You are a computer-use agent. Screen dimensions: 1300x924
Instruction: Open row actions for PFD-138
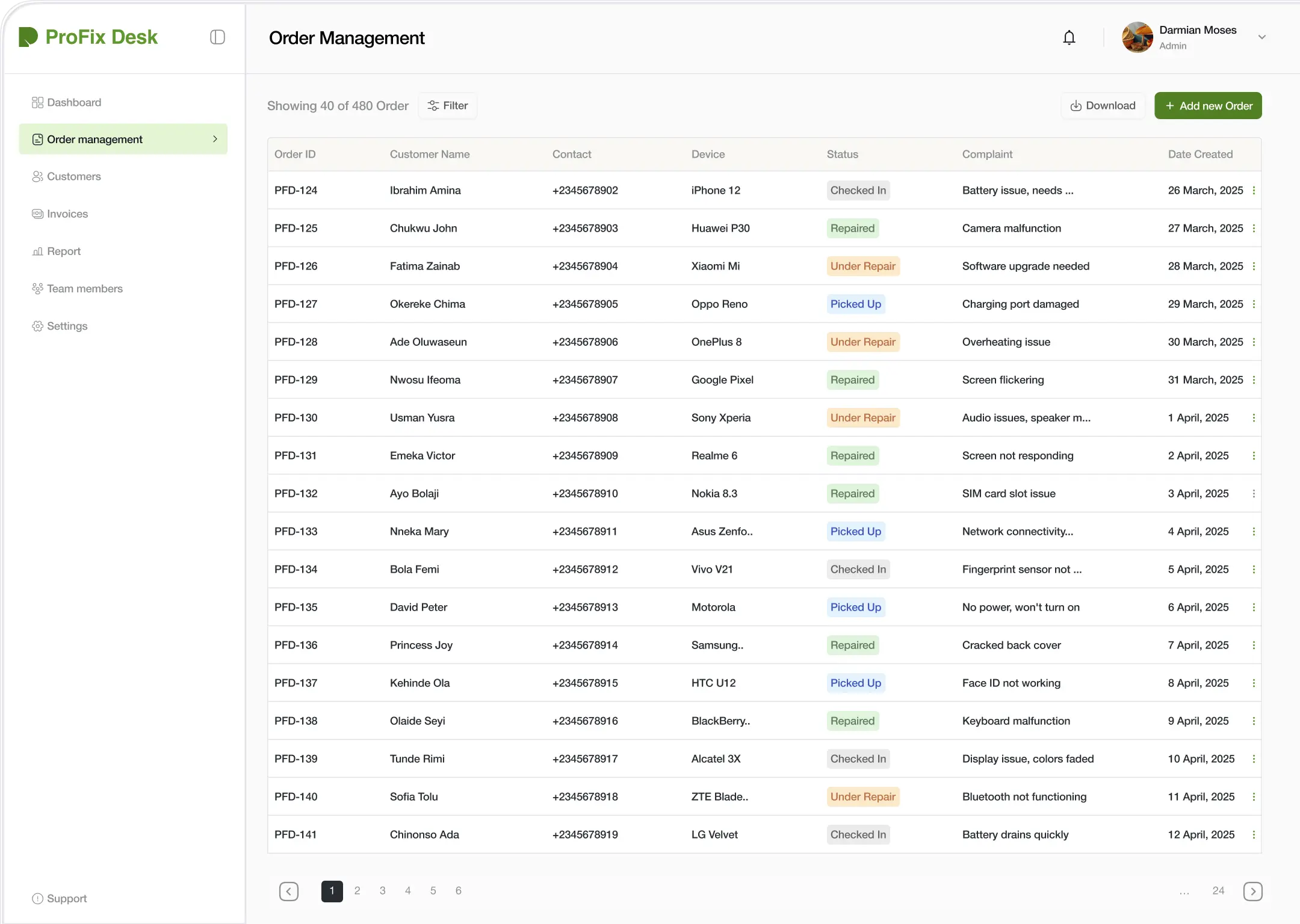[1254, 721]
